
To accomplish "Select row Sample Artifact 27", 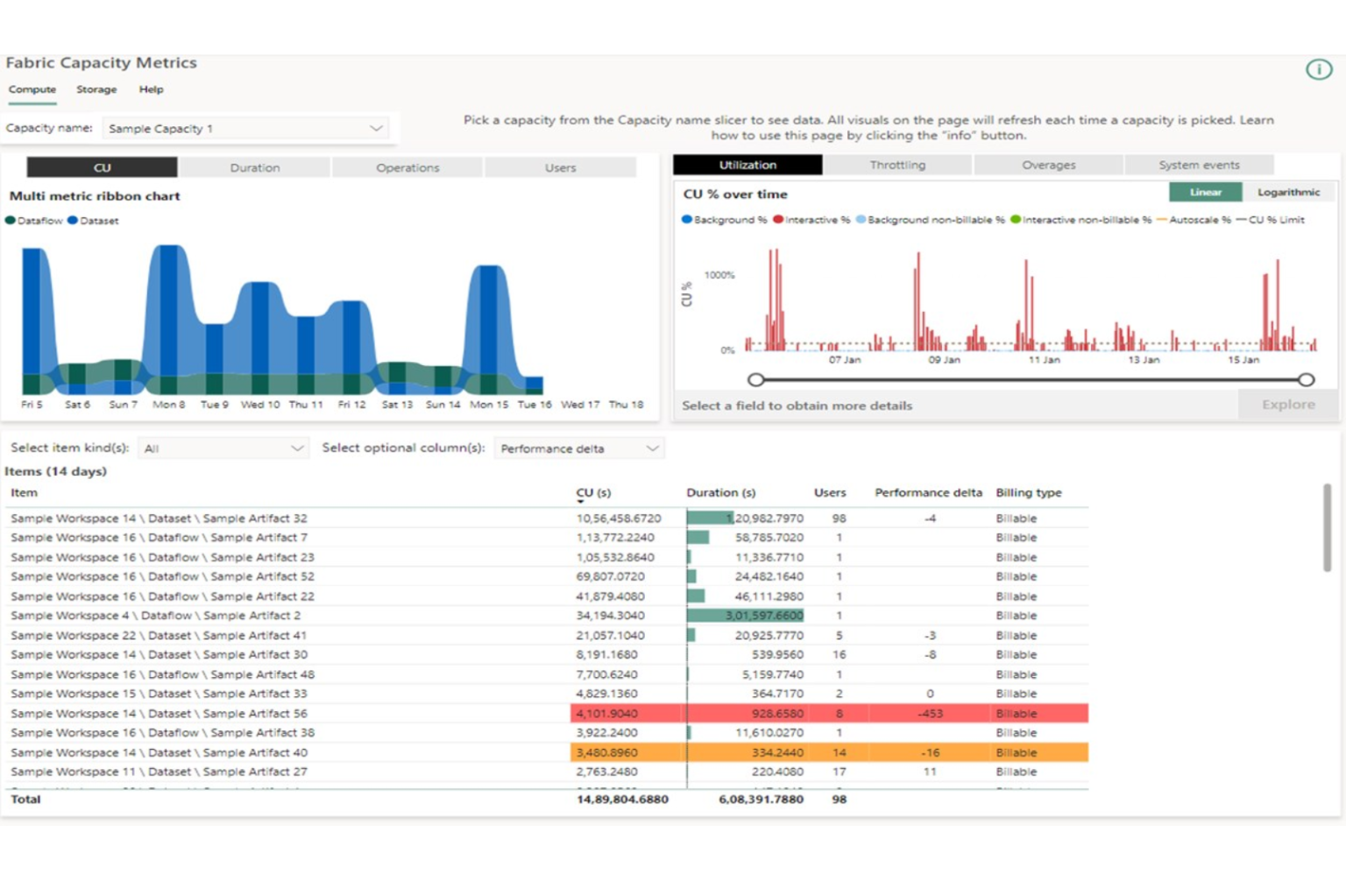I will click(549, 772).
